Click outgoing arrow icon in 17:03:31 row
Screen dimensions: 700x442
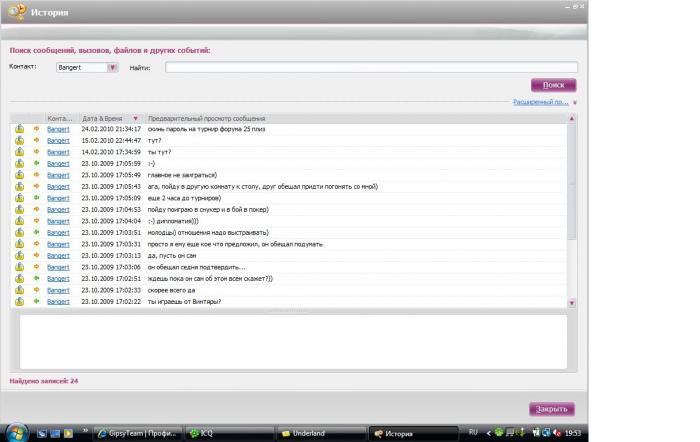tap(37, 244)
